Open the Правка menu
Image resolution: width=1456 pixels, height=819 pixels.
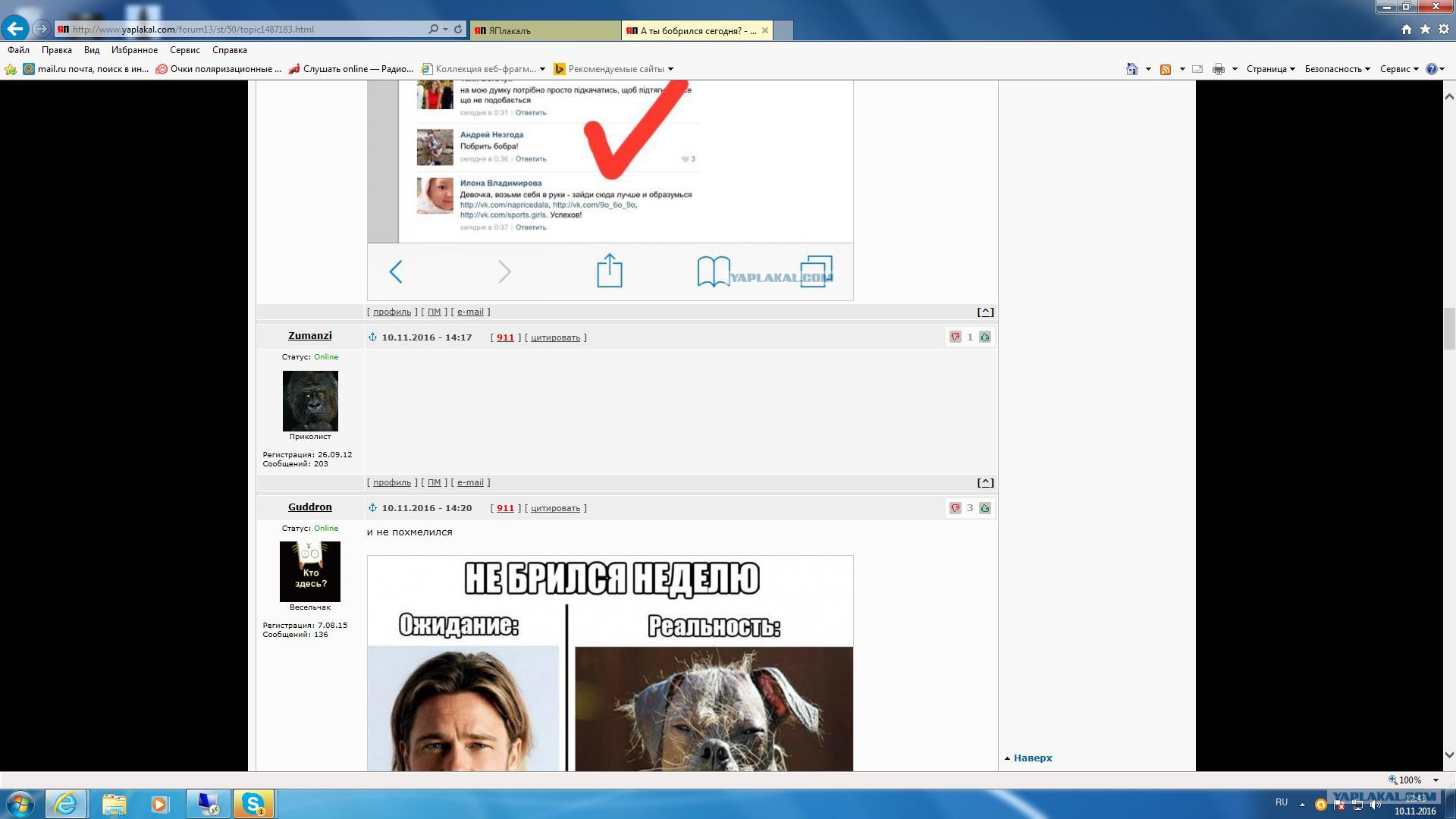(57, 50)
